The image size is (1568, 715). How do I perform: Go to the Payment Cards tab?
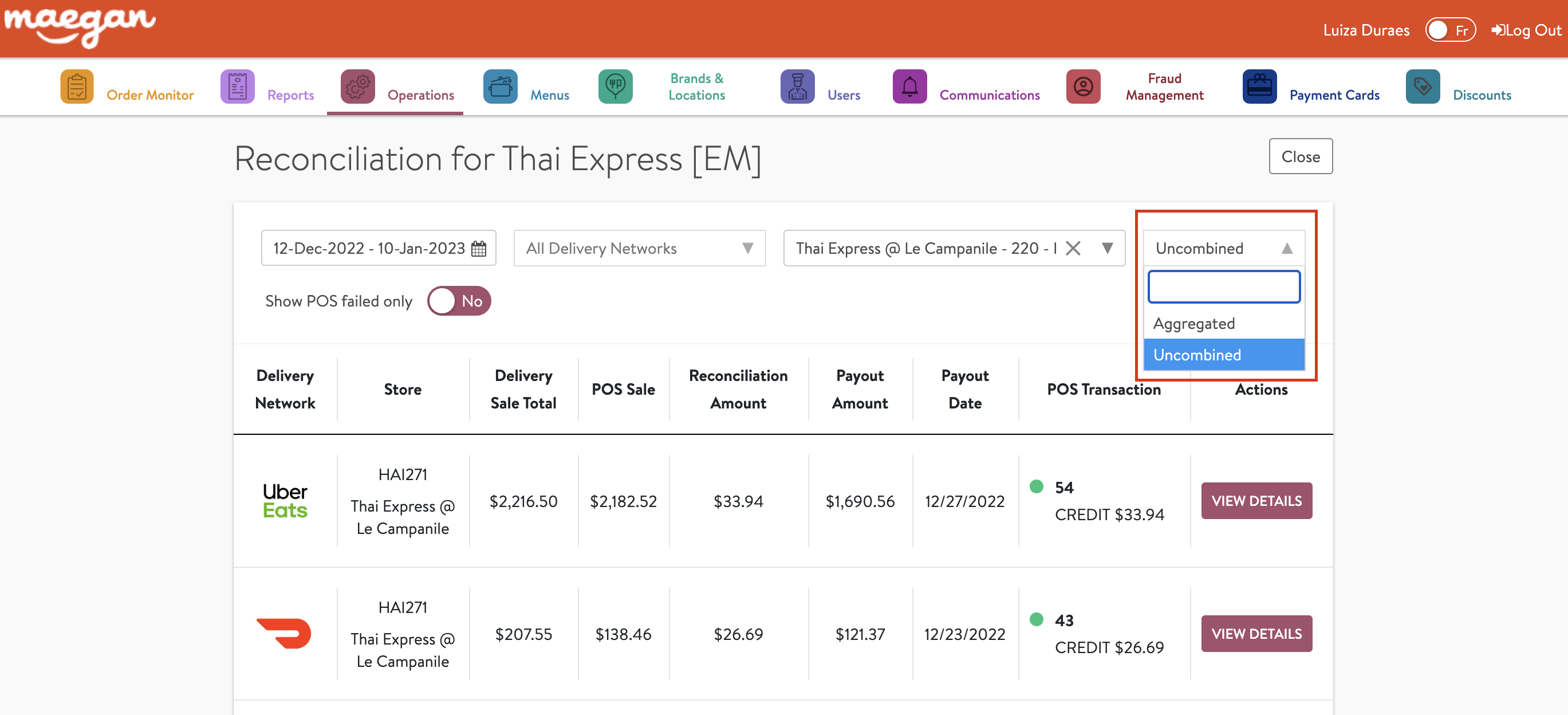pos(1334,95)
